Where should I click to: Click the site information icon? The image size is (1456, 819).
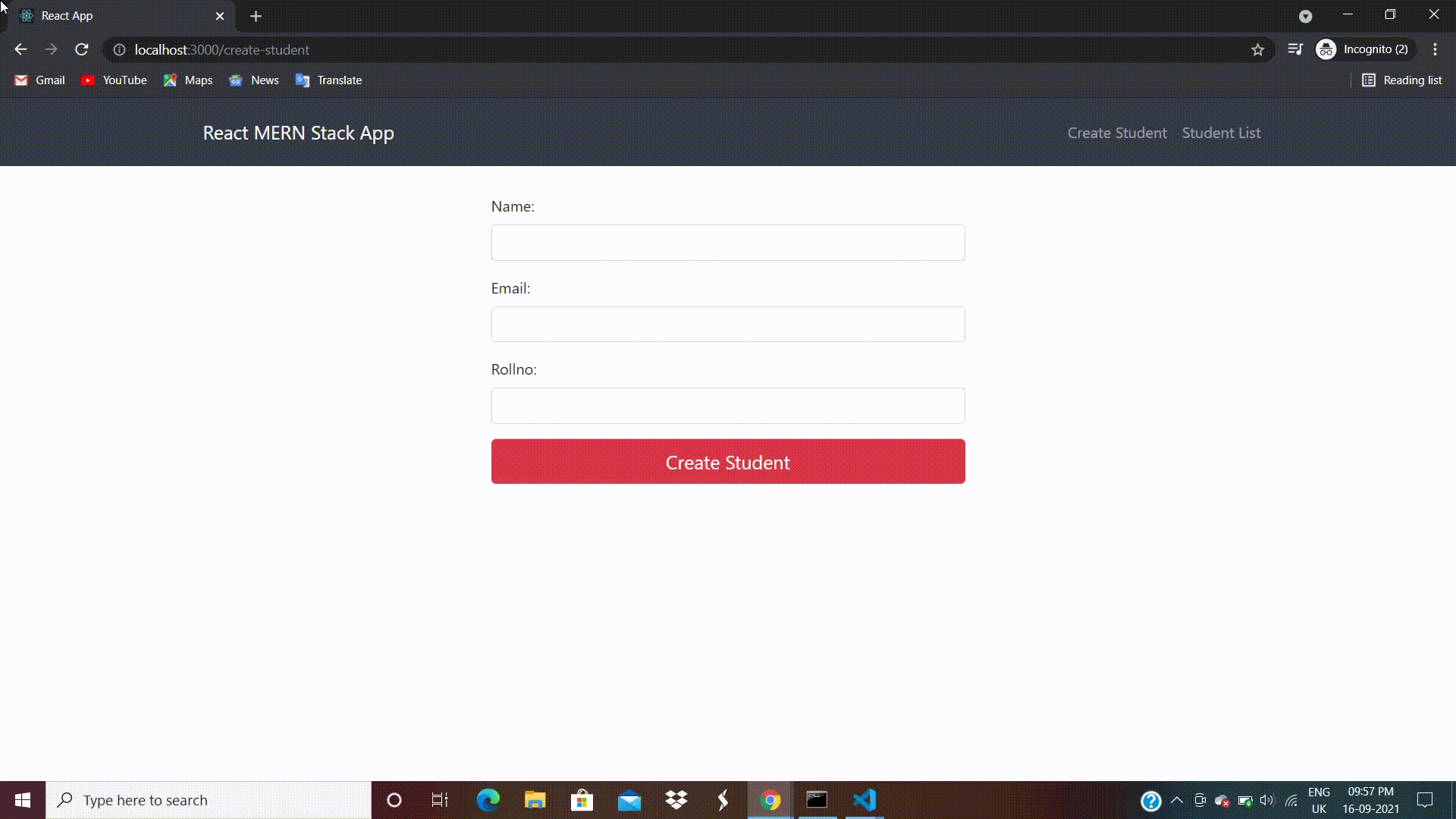119,50
